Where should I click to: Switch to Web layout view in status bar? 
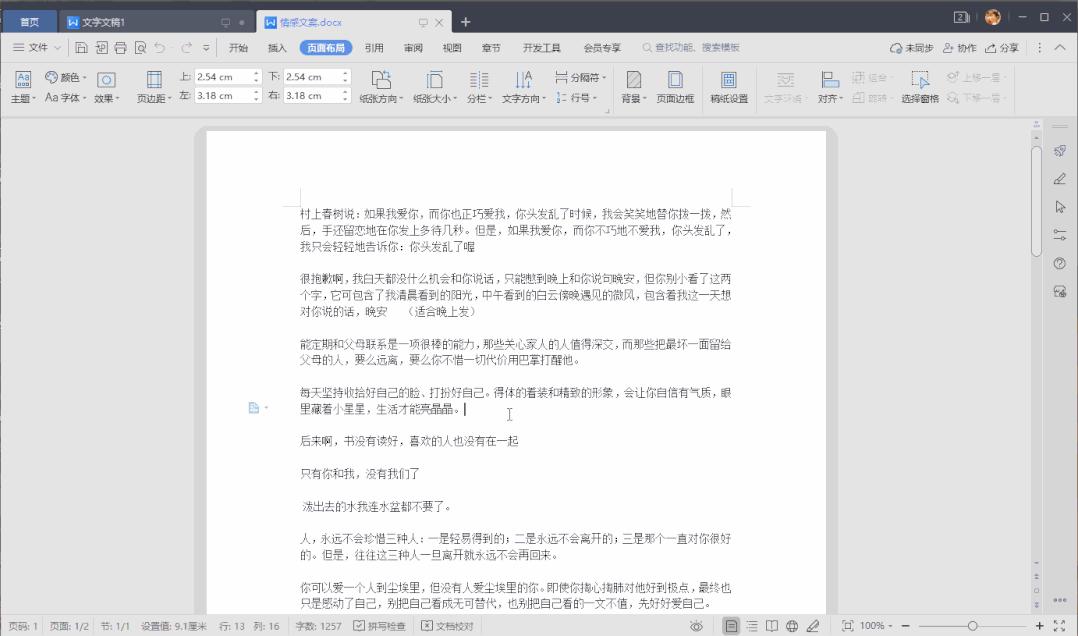pyautogui.click(x=793, y=624)
